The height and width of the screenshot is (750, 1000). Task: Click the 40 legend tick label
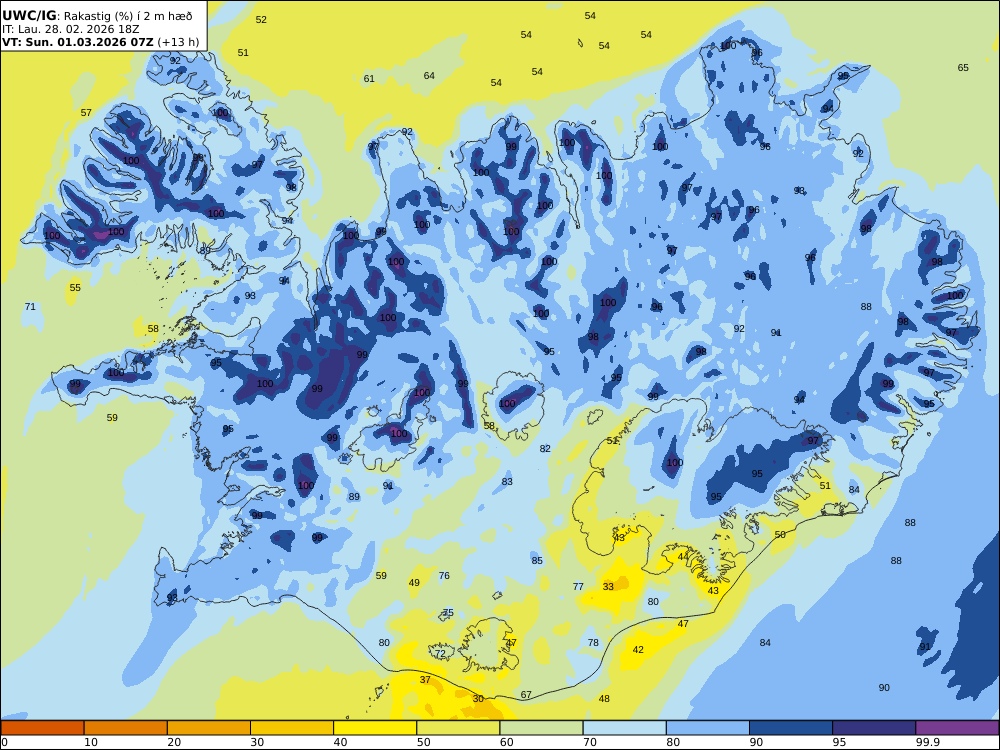(x=341, y=742)
